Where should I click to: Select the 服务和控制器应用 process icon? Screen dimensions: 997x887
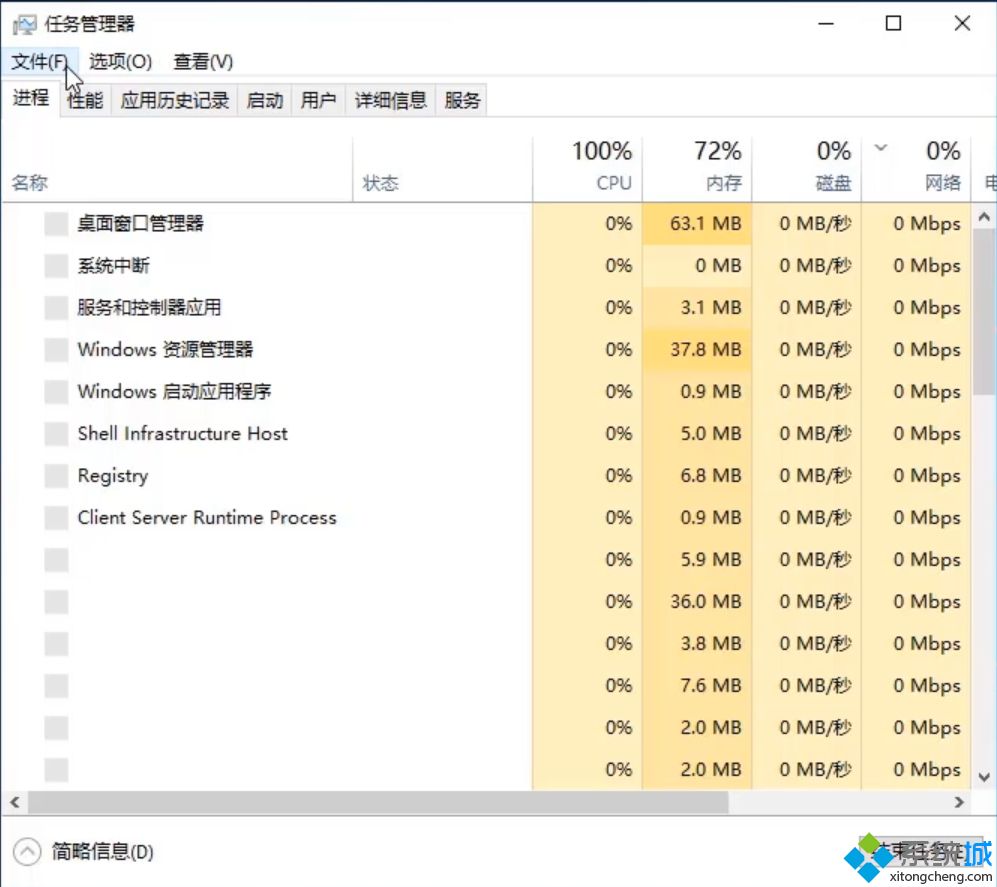[56, 308]
